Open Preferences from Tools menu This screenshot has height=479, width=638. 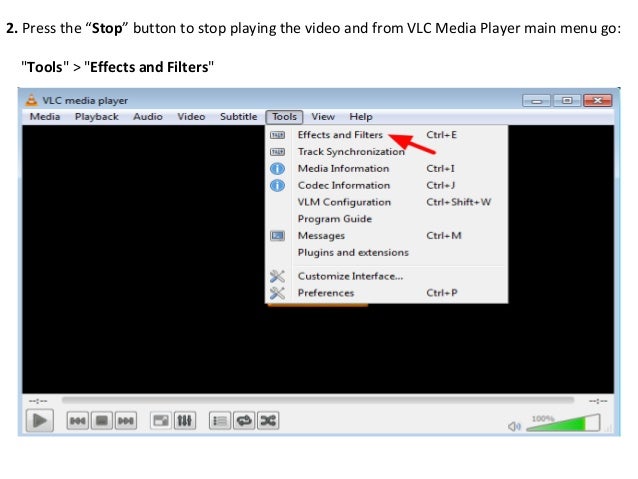click(x=386, y=293)
